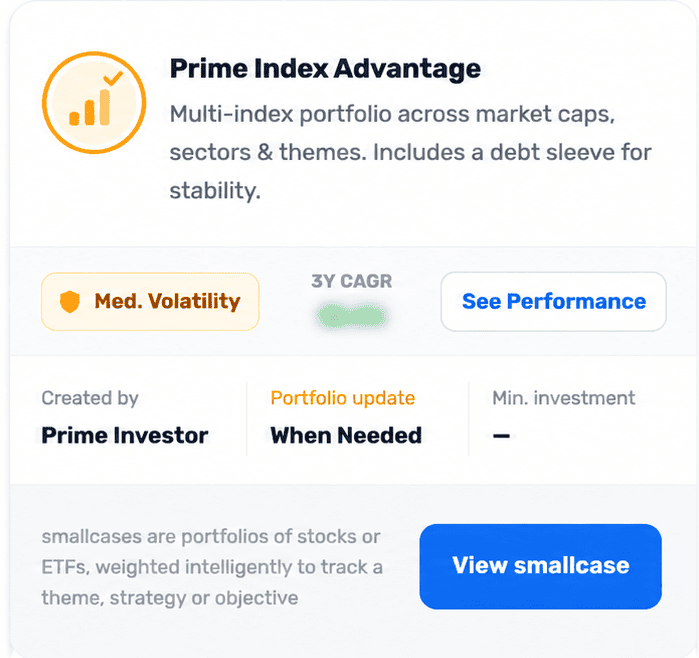The width and height of the screenshot is (699, 658).
Task: Click the Min. investment dash value
Action: [501, 436]
